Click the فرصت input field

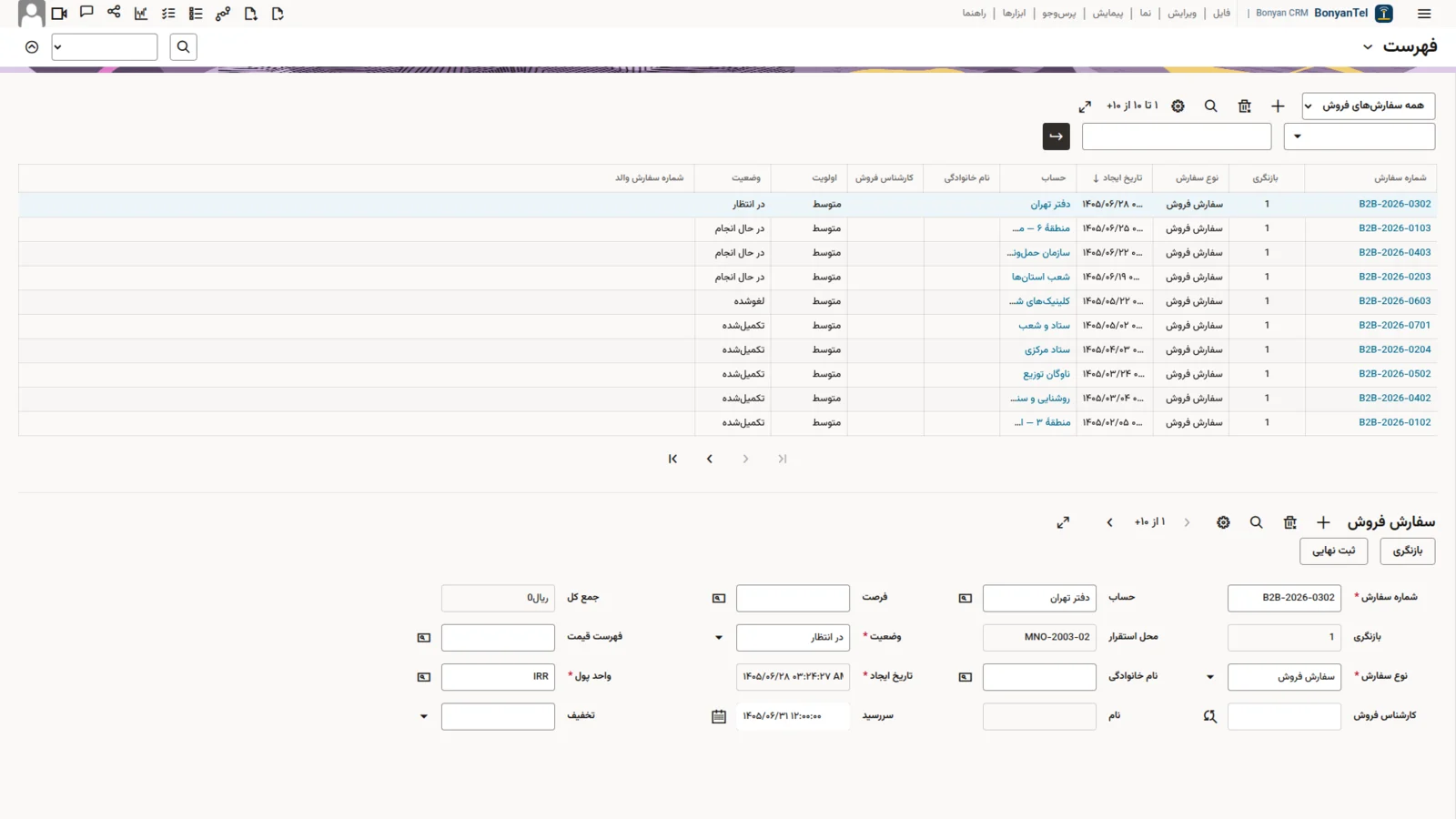click(793, 599)
